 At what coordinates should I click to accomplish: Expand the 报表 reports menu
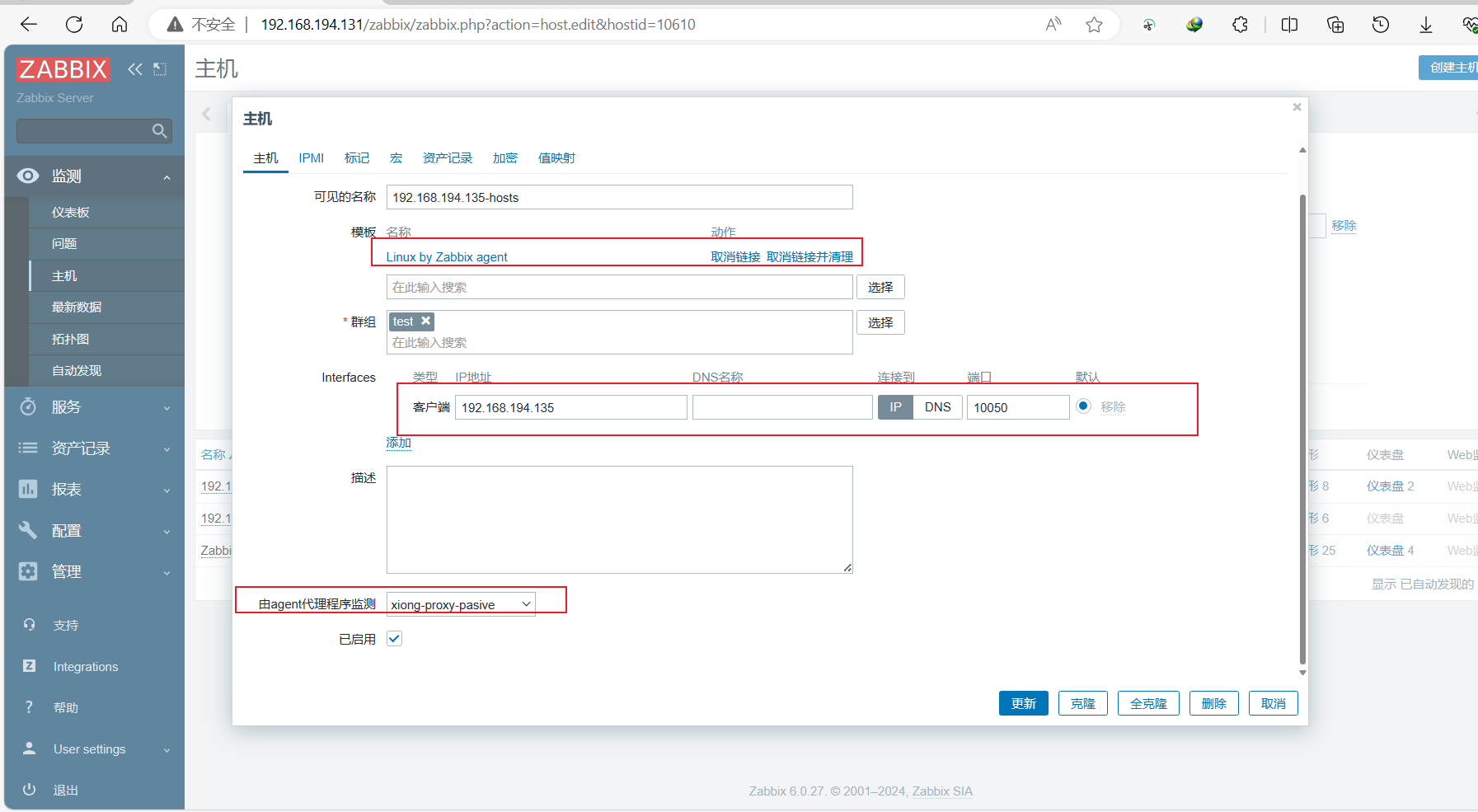[94, 490]
